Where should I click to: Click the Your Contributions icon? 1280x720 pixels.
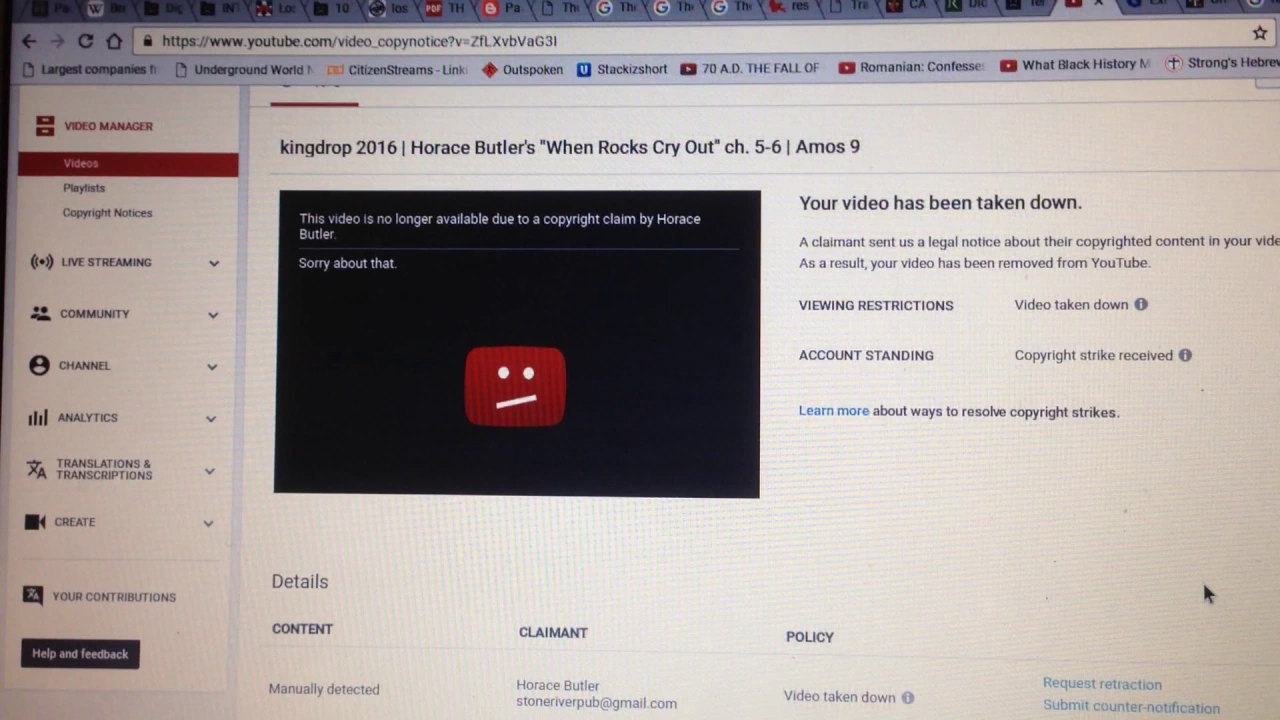[x=33, y=596]
